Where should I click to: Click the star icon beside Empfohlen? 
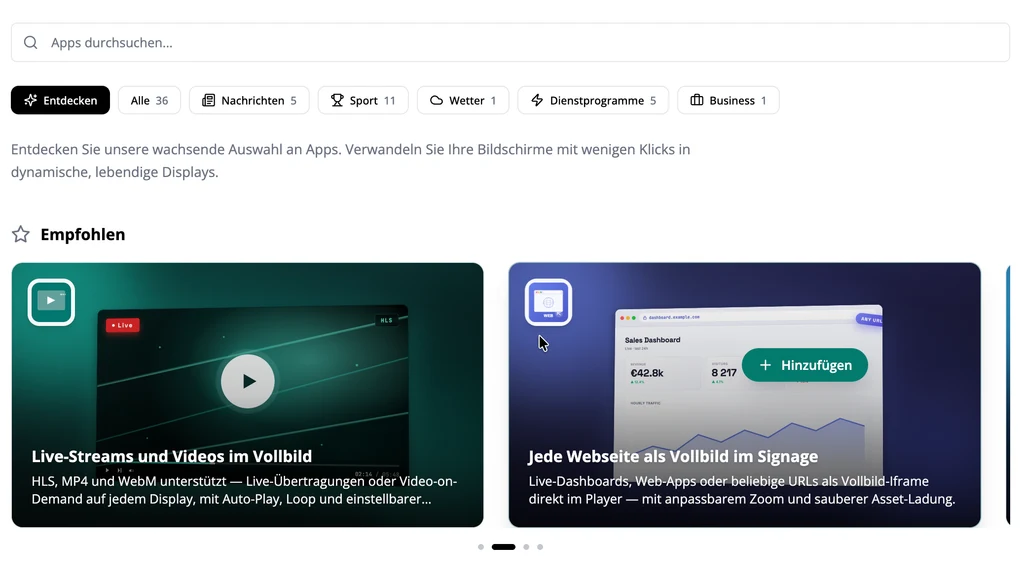point(21,234)
